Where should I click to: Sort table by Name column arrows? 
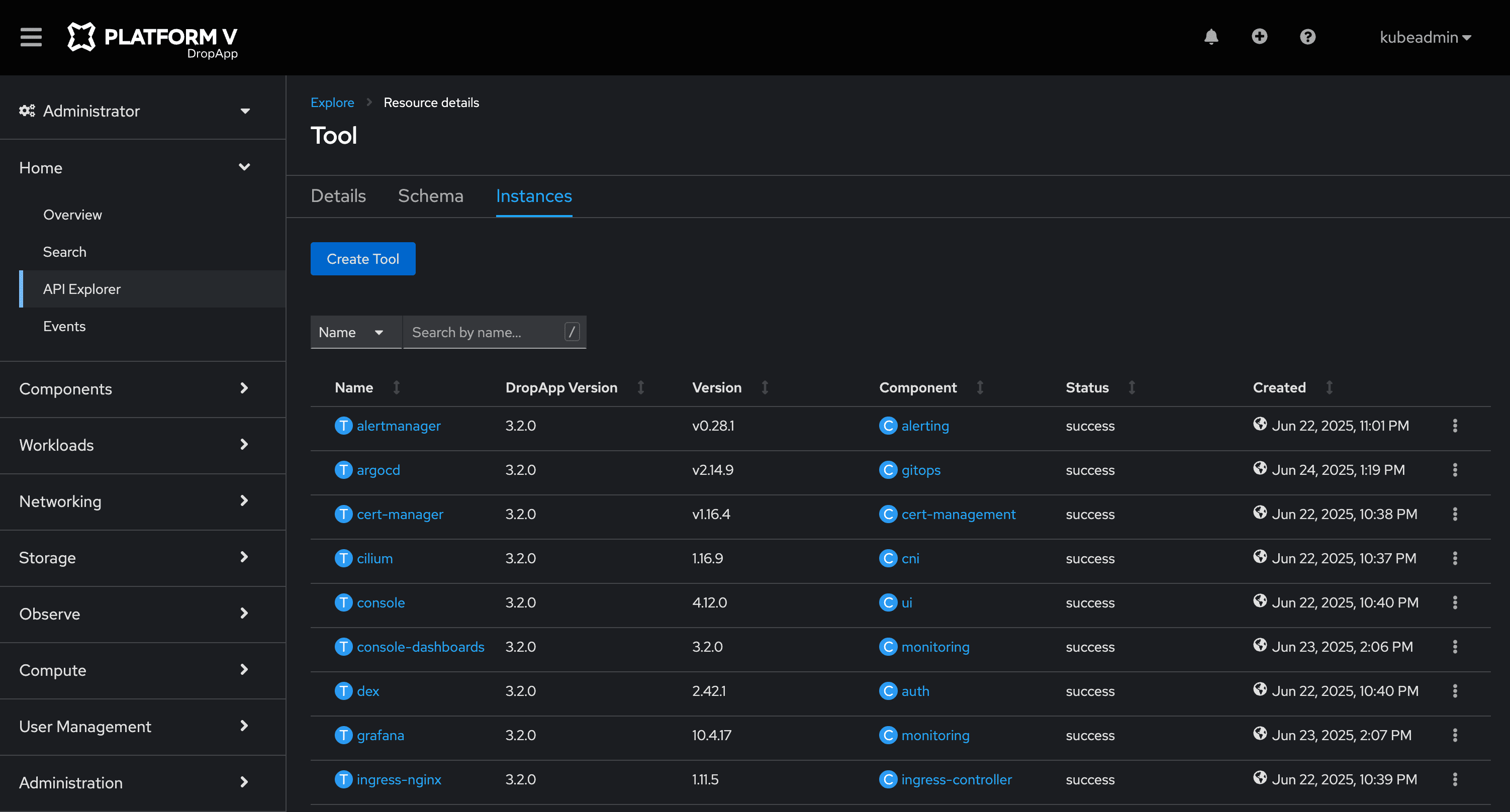pos(397,387)
